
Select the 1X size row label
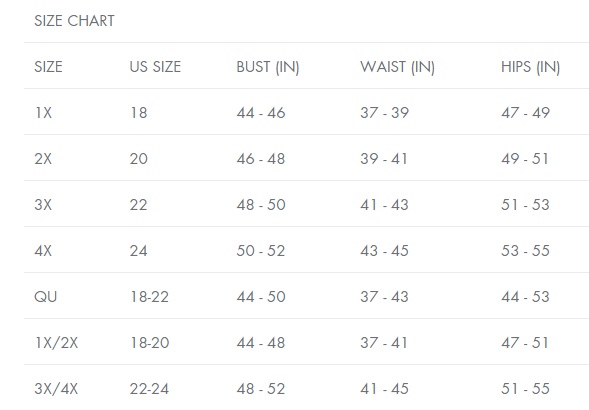click(43, 113)
